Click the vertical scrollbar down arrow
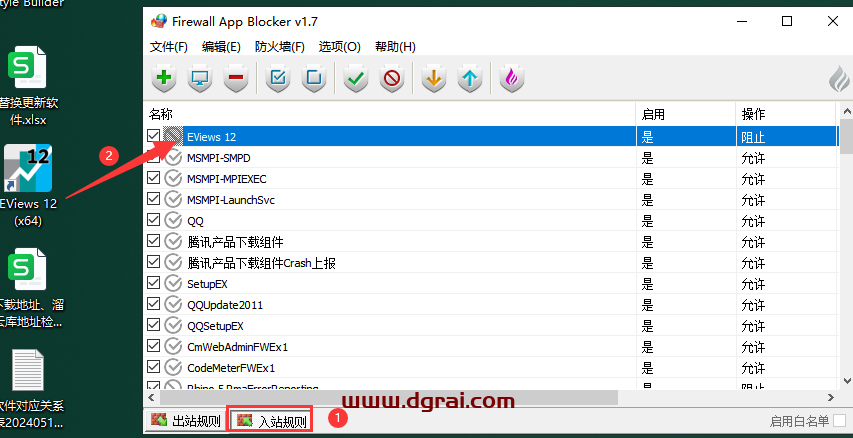The width and height of the screenshot is (853, 438). 846,380
